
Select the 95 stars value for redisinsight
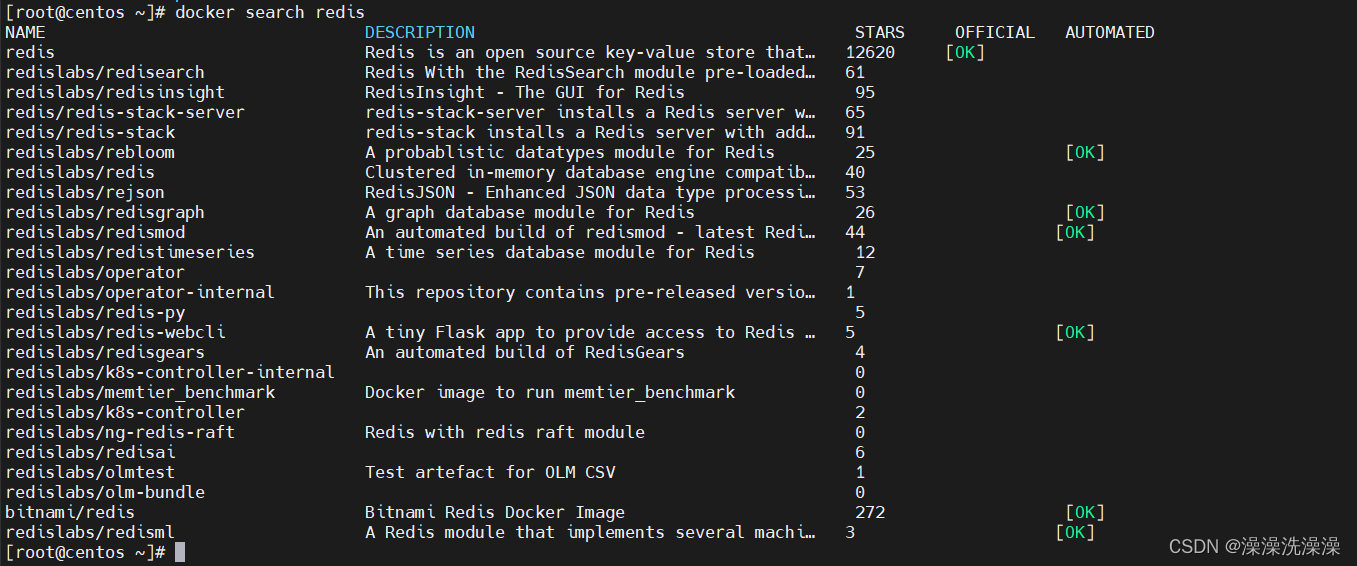coord(865,92)
